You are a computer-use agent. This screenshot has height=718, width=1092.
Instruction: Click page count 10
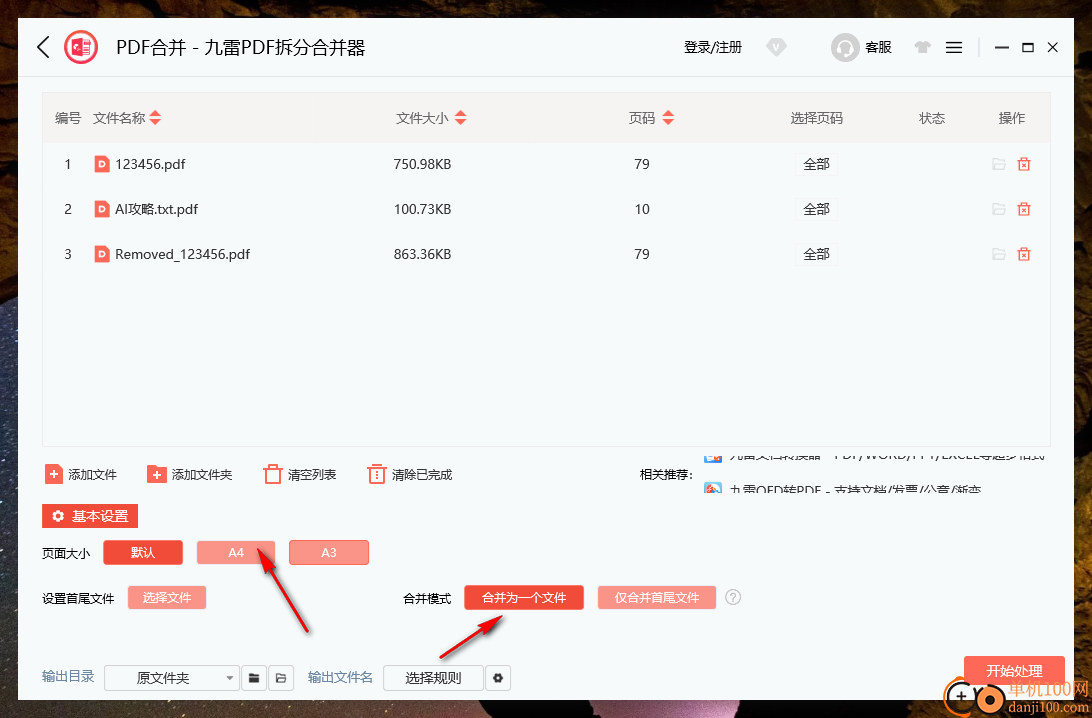tap(641, 209)
